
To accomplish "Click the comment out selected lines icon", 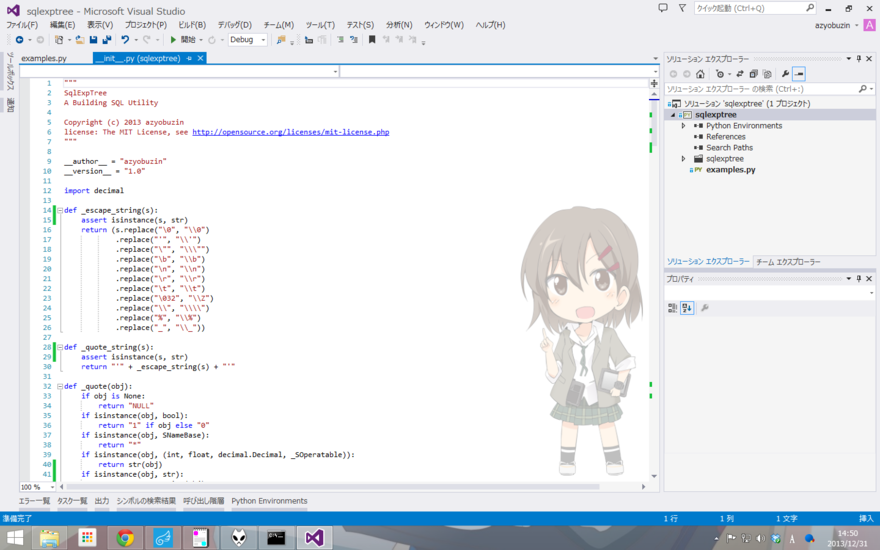I will (x=340, y=40).
